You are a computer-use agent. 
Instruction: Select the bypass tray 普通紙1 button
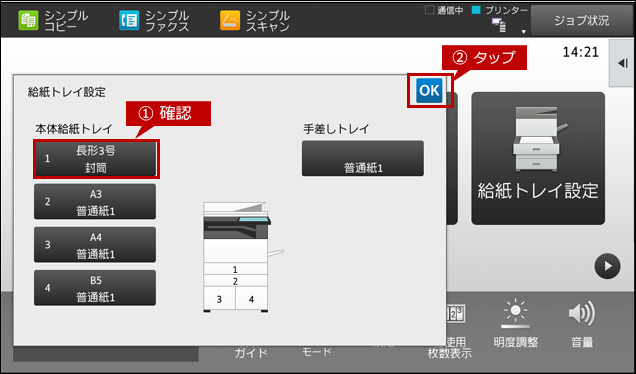363,159
